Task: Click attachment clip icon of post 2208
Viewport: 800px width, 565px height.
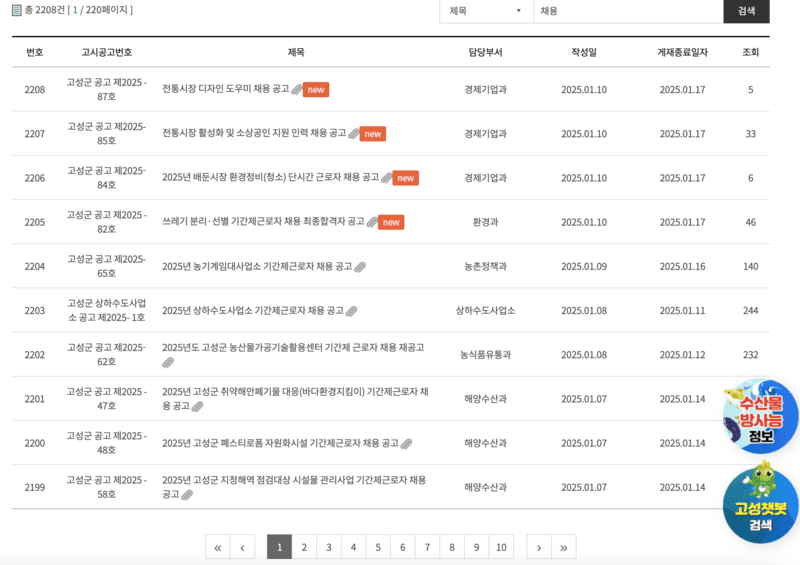Action: coord(297,90)
